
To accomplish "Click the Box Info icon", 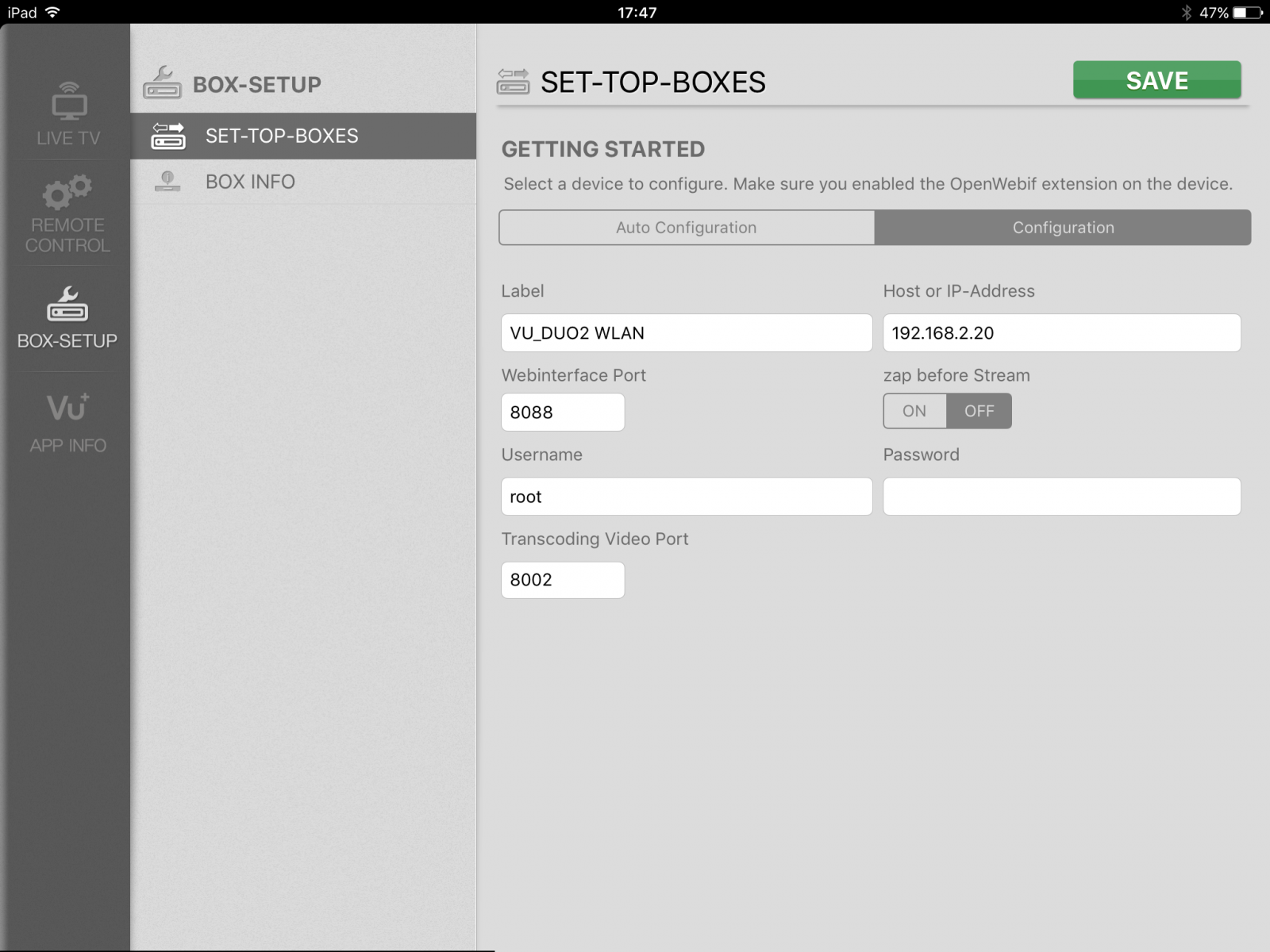I will click(x=167, y=182).
